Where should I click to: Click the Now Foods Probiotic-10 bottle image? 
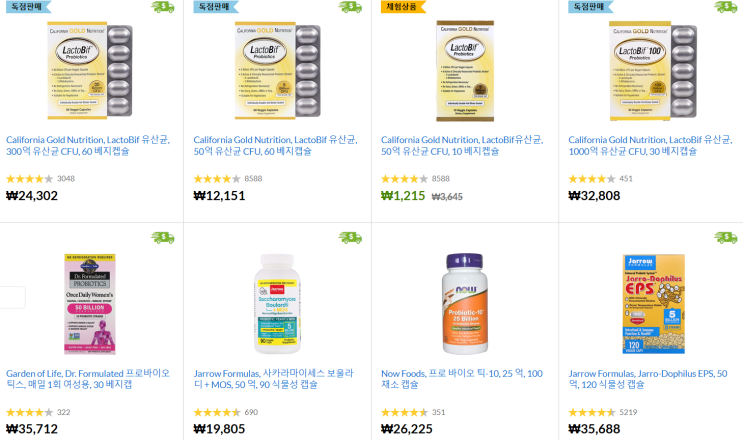tap(465, 304)
